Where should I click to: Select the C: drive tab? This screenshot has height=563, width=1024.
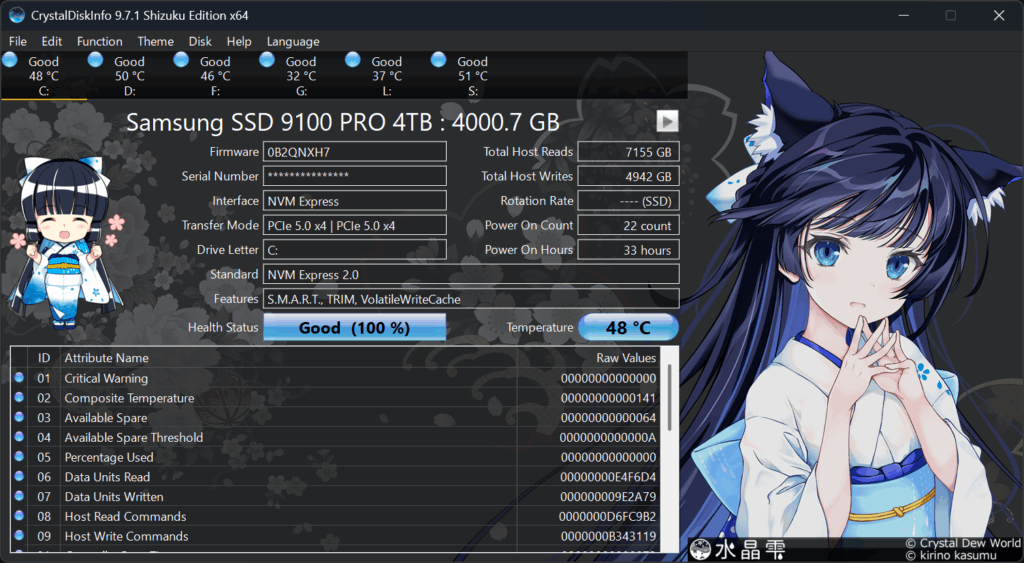(44, 76)
